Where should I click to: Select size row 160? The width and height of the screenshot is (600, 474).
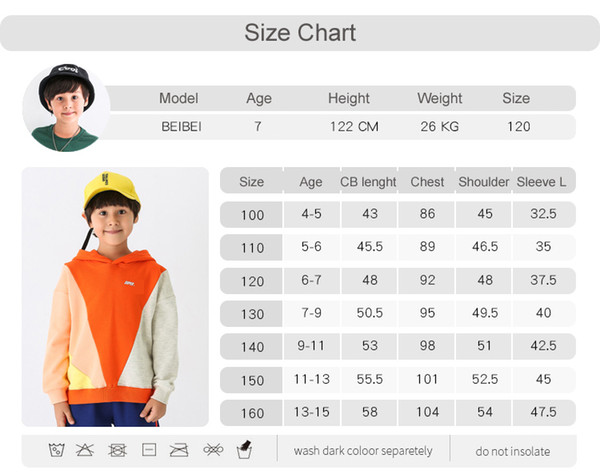coord(398,413)
